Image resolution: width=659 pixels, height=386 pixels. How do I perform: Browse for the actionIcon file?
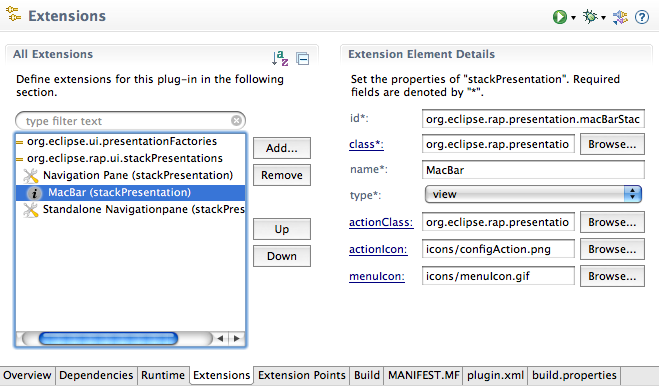coord(612,249)
